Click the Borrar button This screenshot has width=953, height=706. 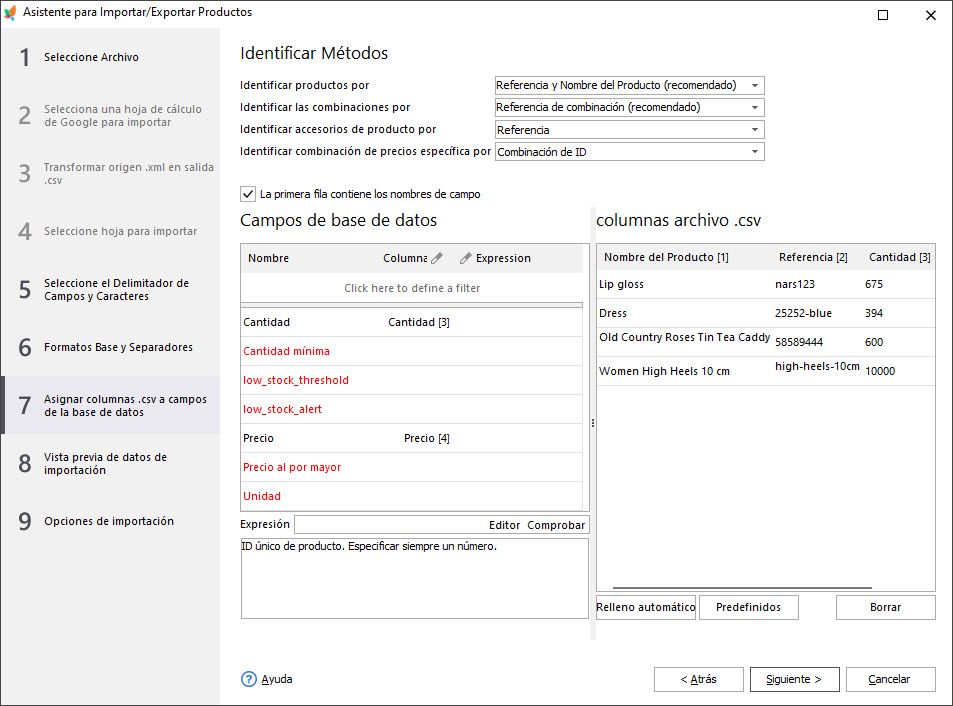point(886,608)
